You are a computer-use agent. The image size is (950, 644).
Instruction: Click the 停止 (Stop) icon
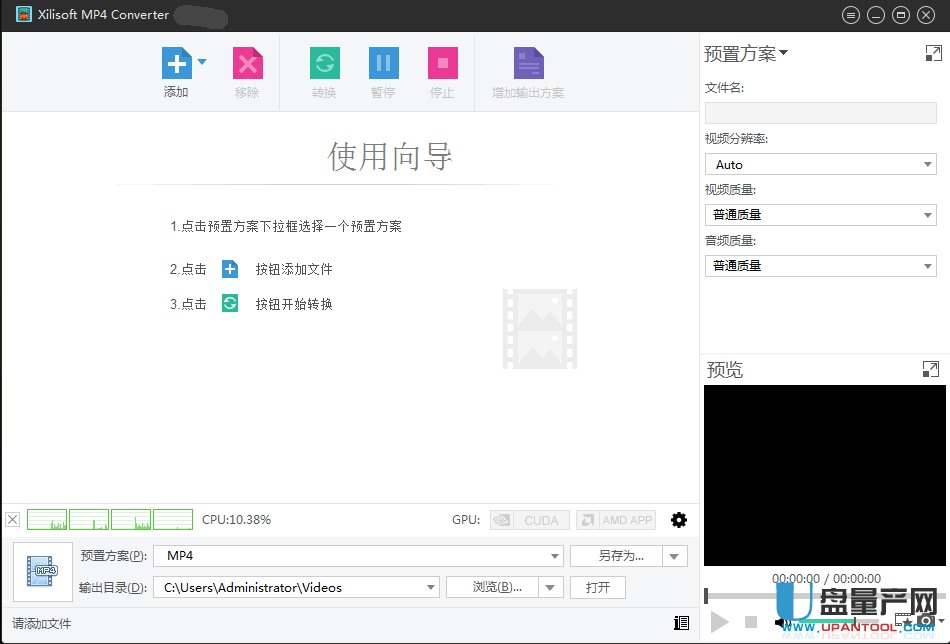[442, 62]
